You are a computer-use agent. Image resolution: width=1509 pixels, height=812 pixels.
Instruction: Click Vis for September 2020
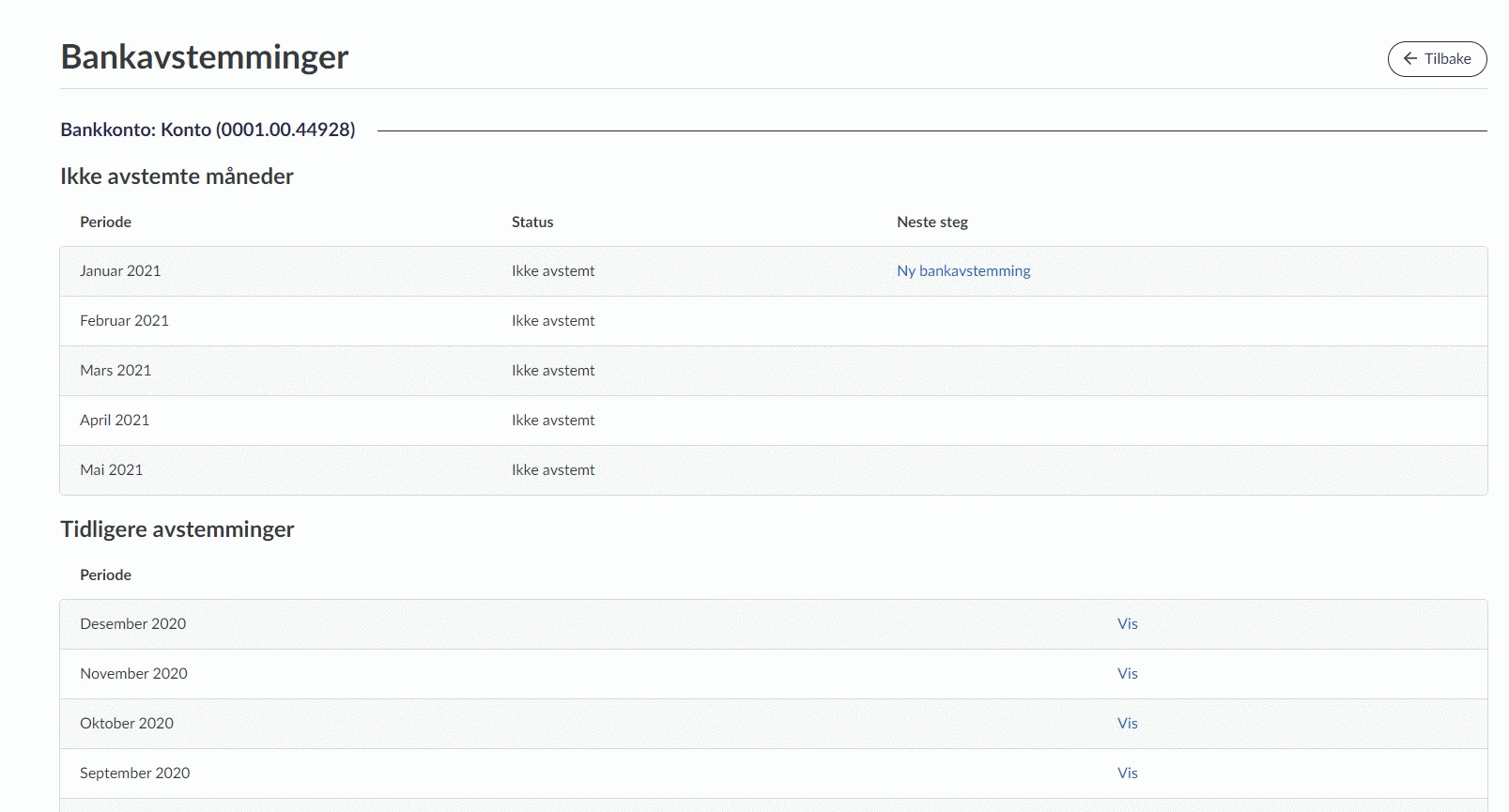[1127, 773]
